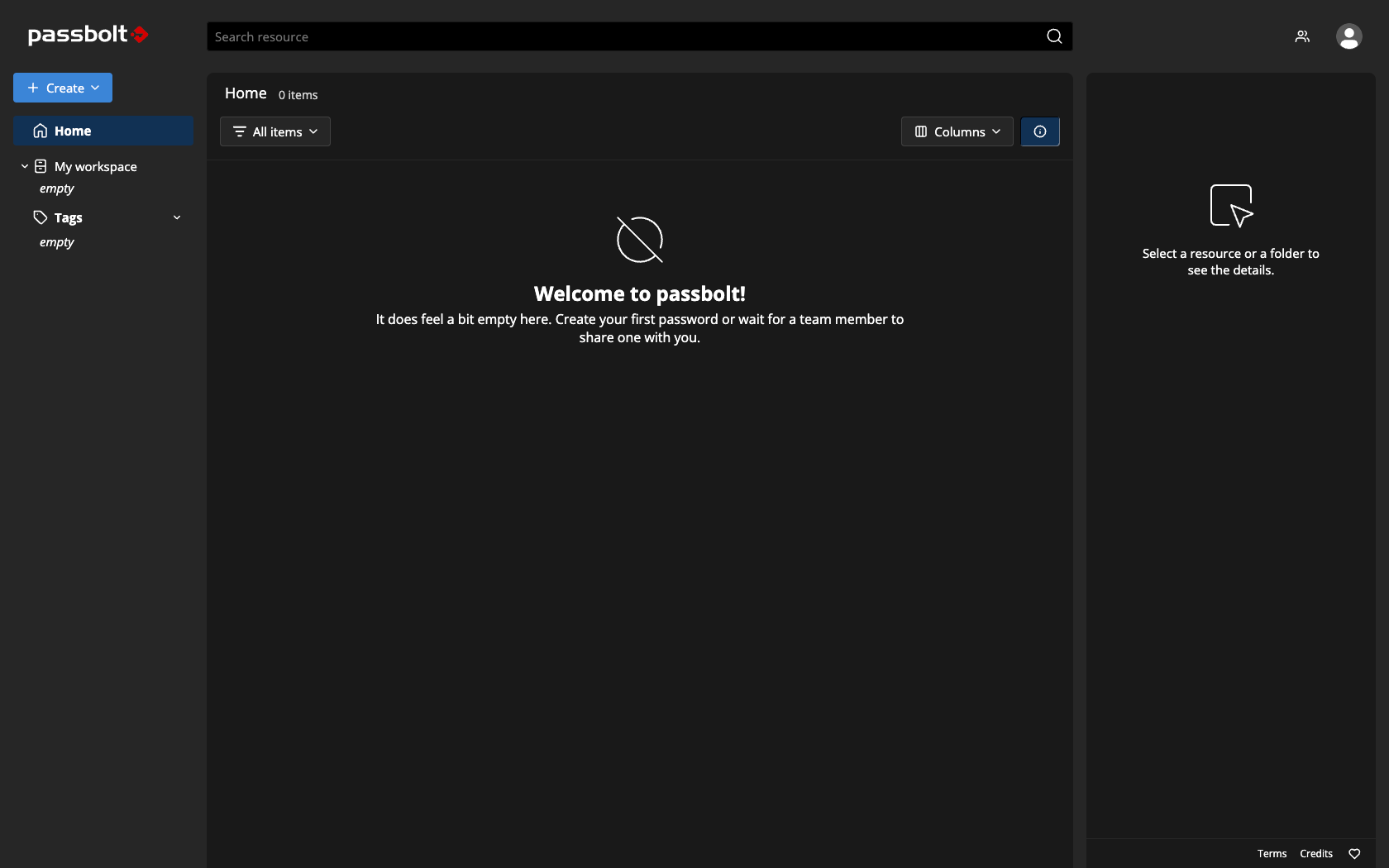Collapse the My workspace tree chevron

(25, 167)
